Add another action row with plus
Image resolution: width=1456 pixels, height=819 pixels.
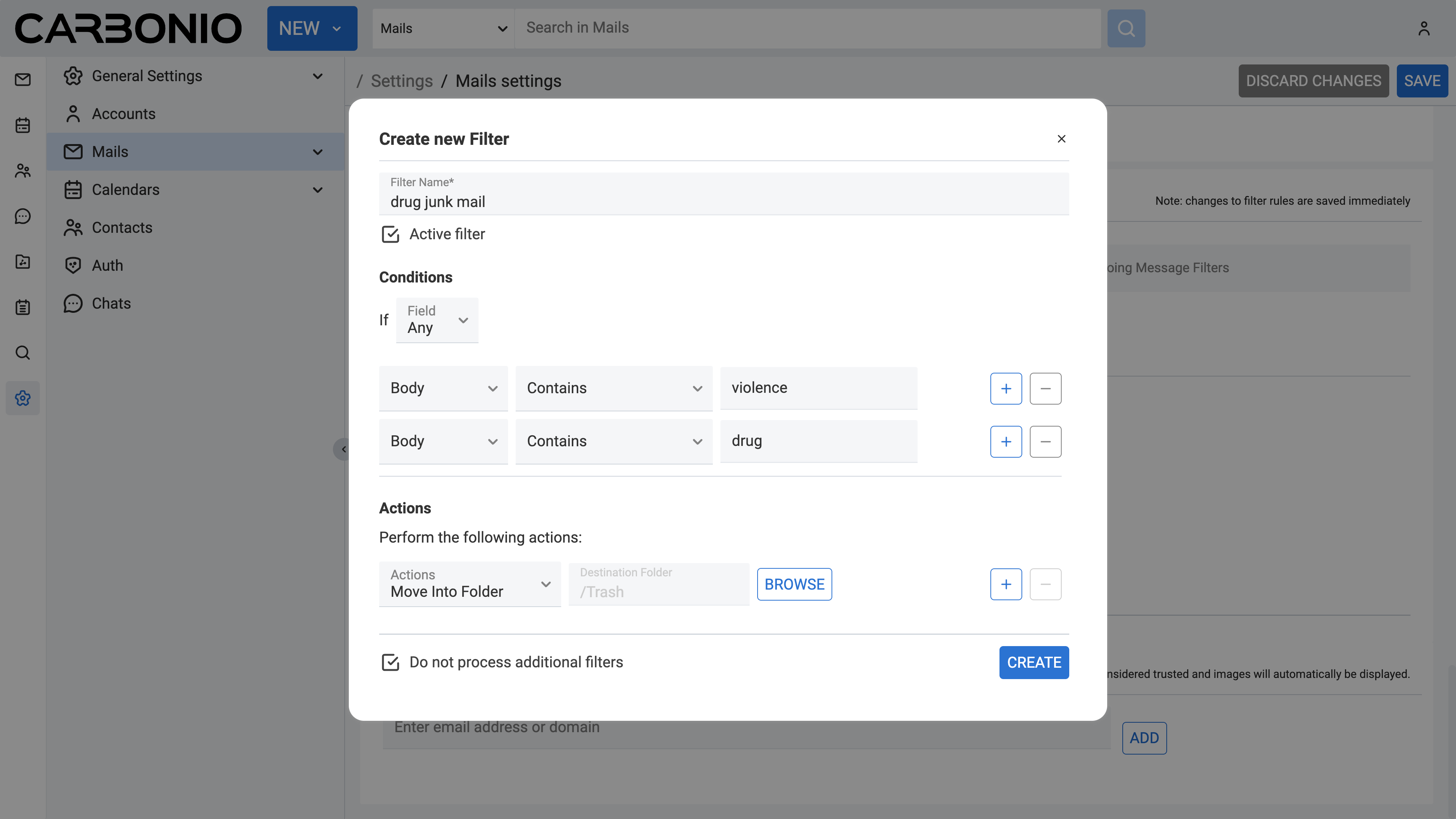click(1006, 584)
